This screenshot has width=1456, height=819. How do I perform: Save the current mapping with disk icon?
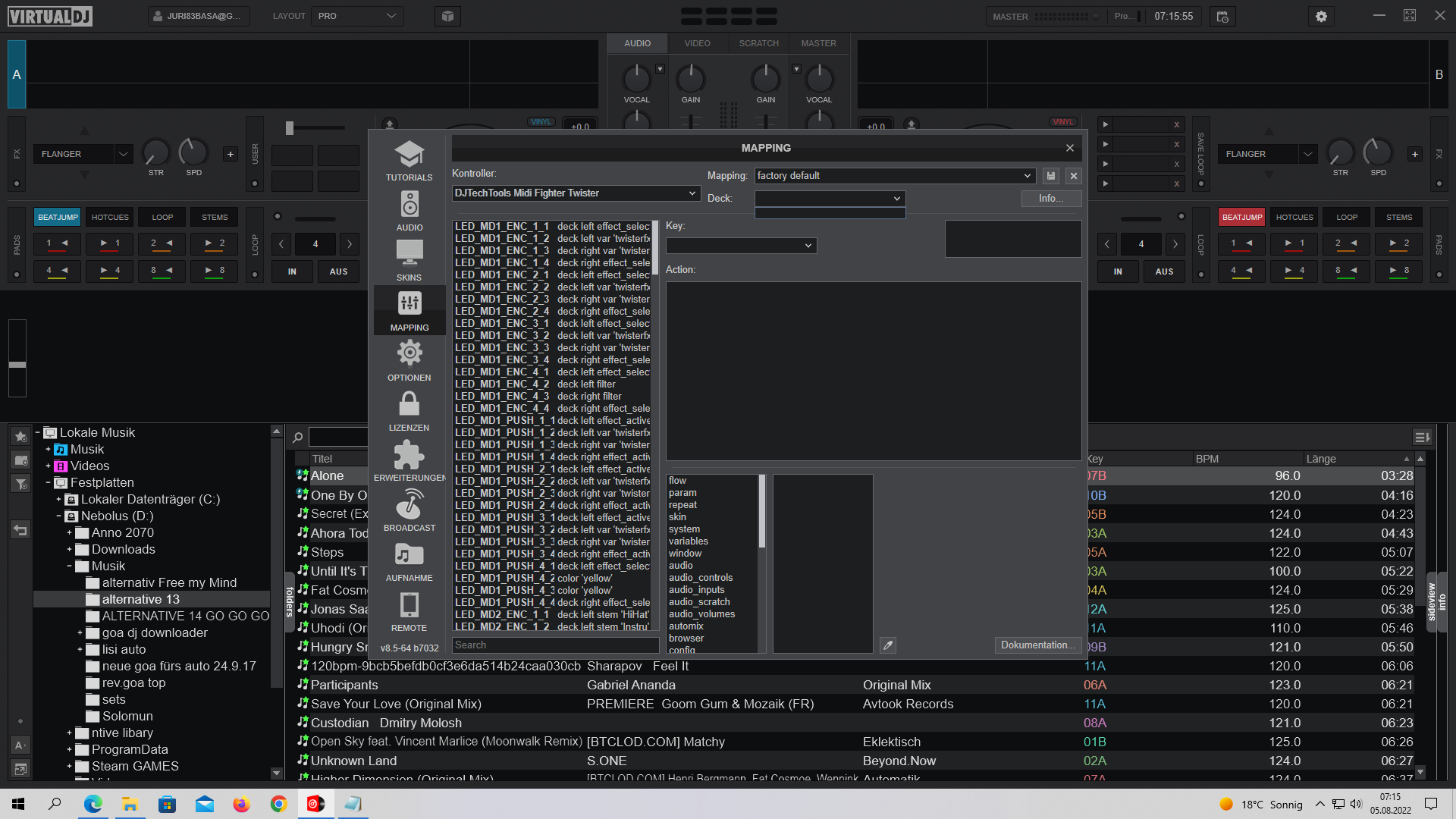pos(1051,176)
